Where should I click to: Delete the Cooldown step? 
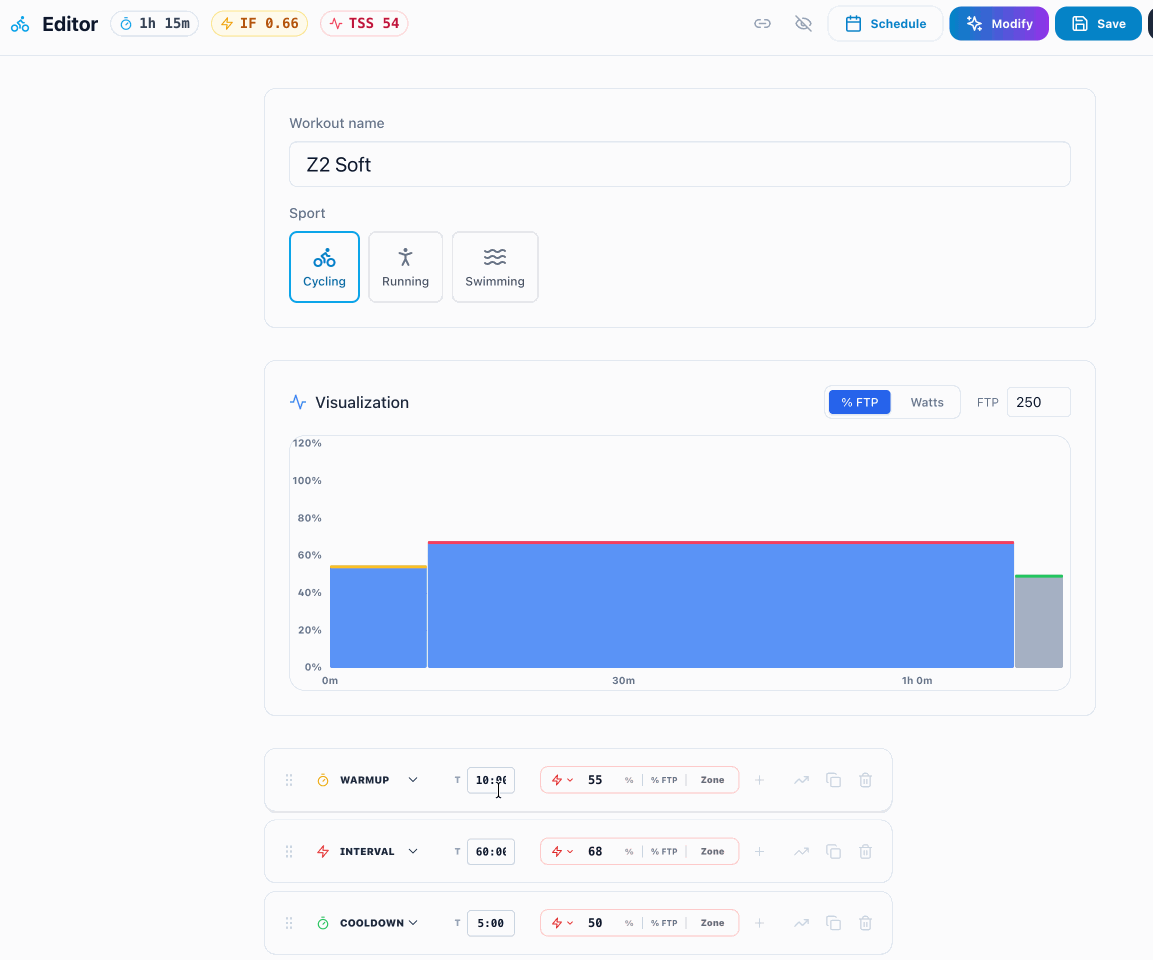(865, 923)
